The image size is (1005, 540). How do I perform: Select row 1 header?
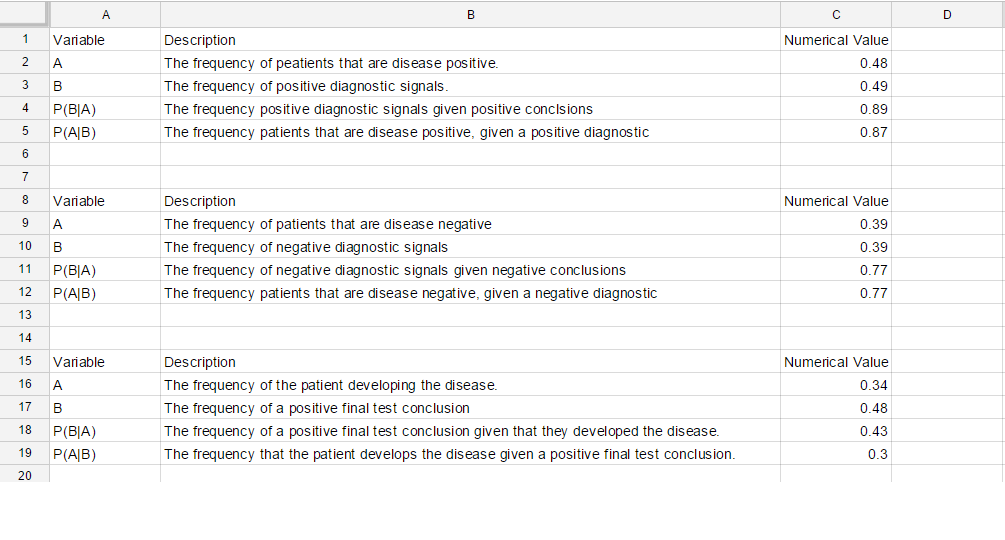[x=24, y=40]
